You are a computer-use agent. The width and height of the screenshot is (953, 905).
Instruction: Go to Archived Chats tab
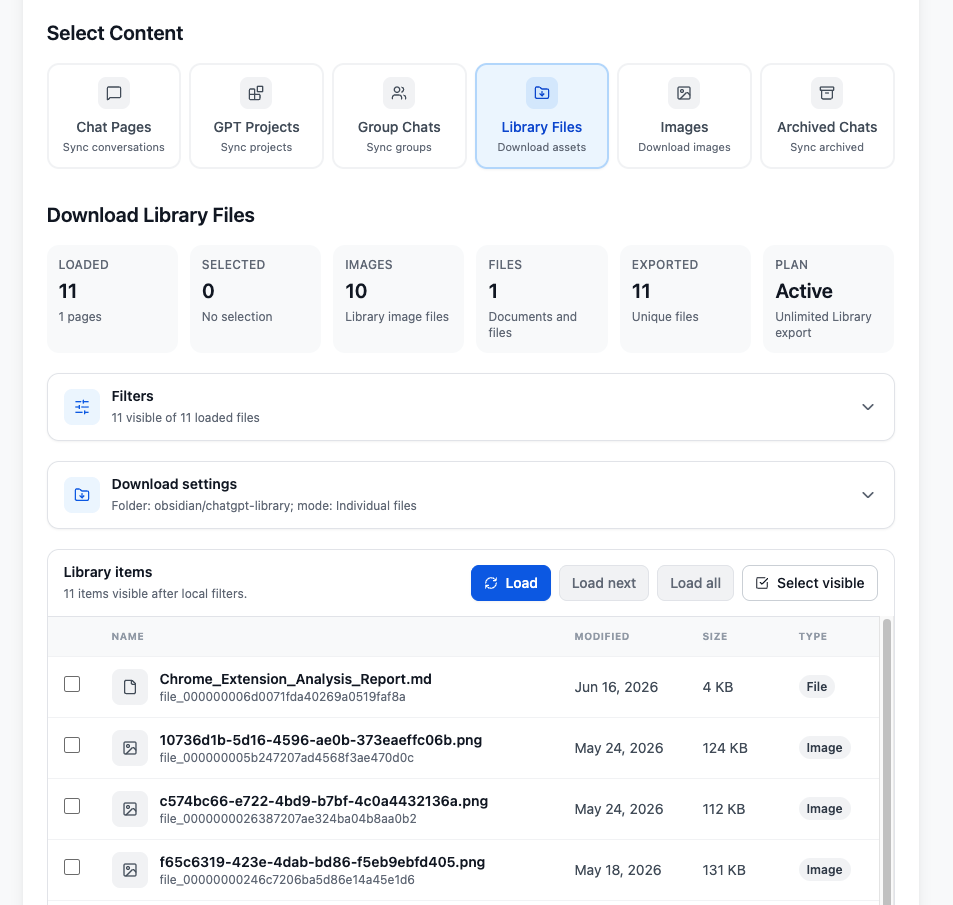827,116
